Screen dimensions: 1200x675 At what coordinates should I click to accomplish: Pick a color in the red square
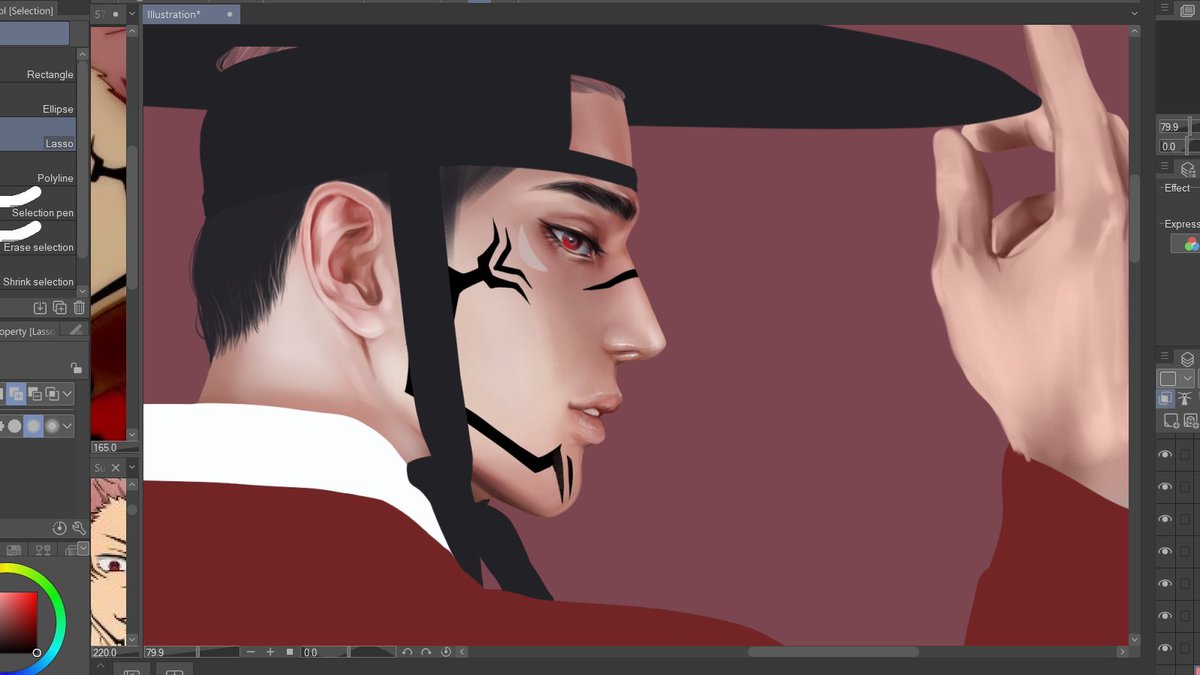[x=18, y=620]
